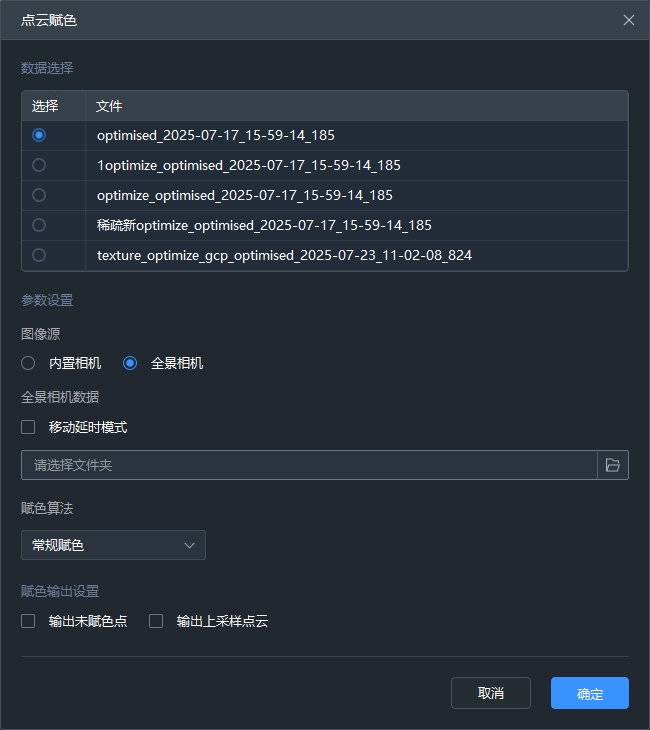Viewport: 650px width, 730px height.
Task: Click the folder browse icon
Action: pos(613,465)
